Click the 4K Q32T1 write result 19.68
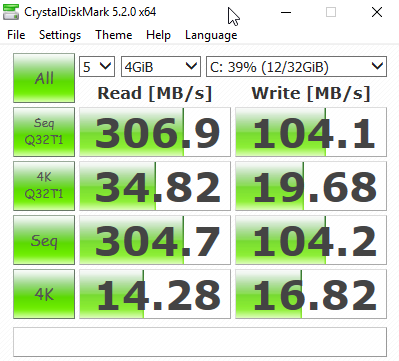The width and height of the screenshot is (399, 361). pyautogui.click(x=311, y=186)
